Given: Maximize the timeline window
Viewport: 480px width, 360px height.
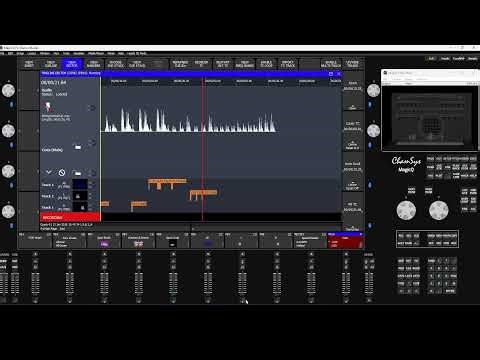Looking at the screenshot, I should point(331,74).
